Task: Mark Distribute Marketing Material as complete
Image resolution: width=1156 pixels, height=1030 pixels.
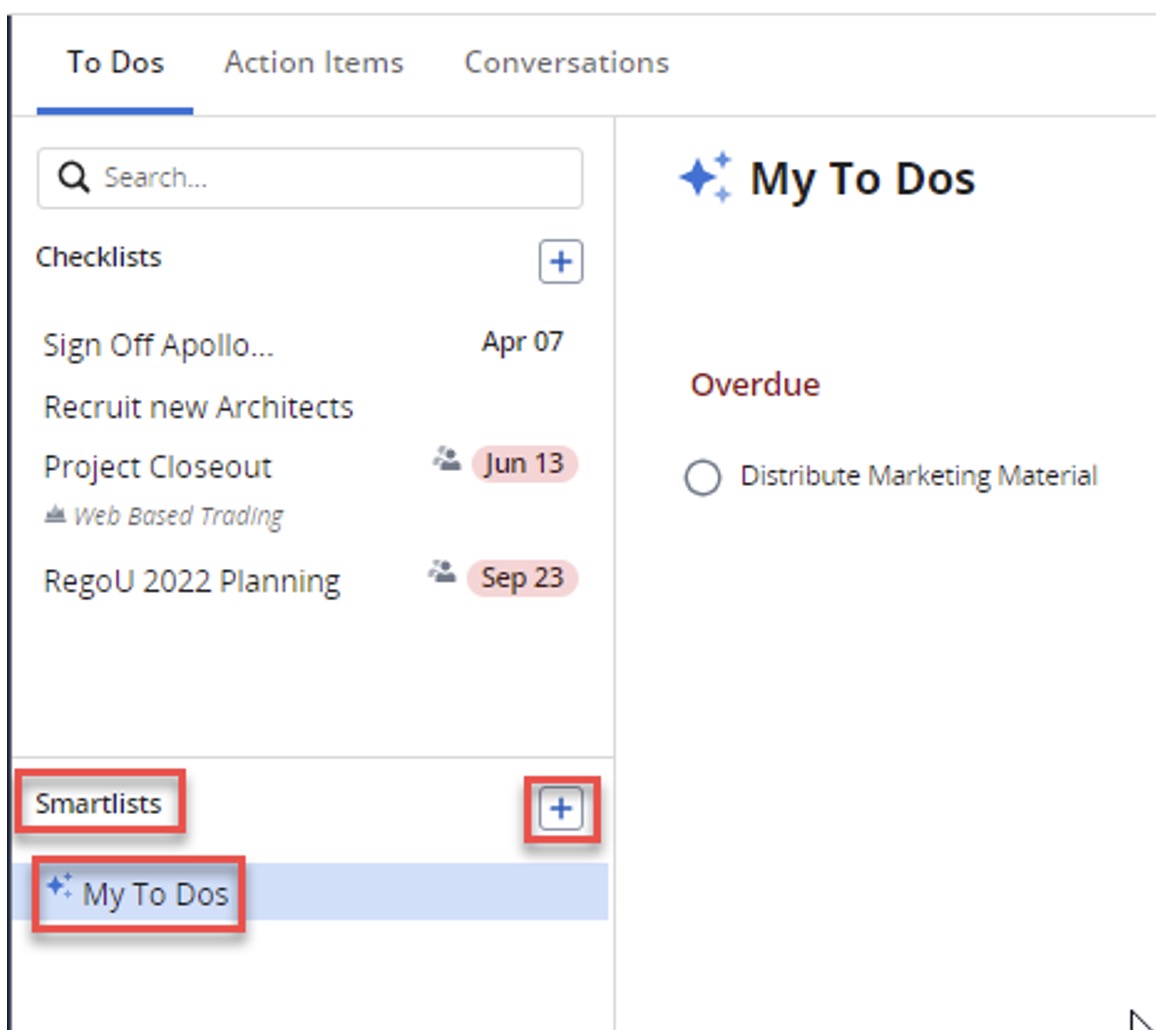Action: (x=702, y=477)
